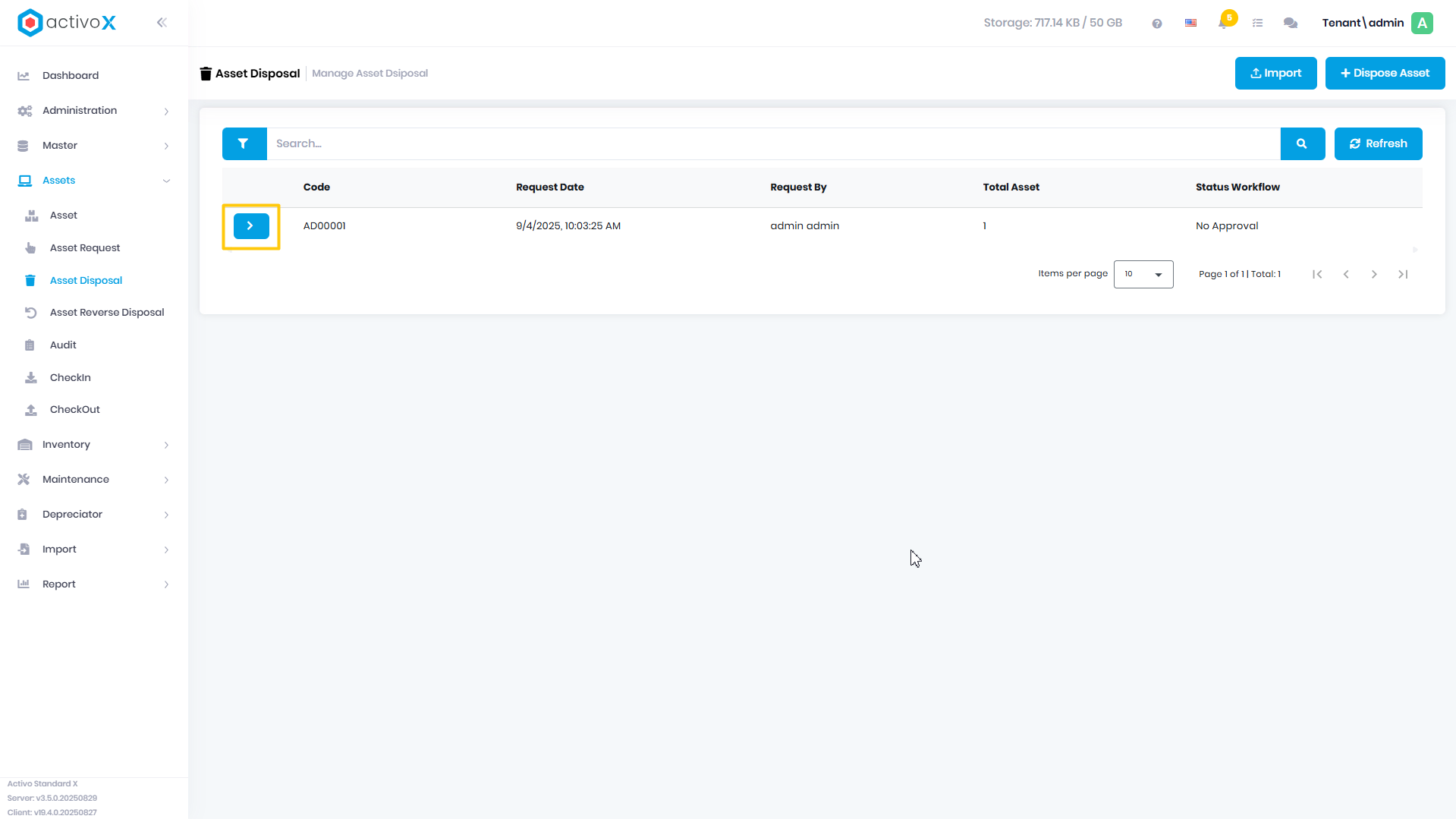1456x819 pixels.
Task: Expand the Maintenance menu chevron
Action: [166, 480]
